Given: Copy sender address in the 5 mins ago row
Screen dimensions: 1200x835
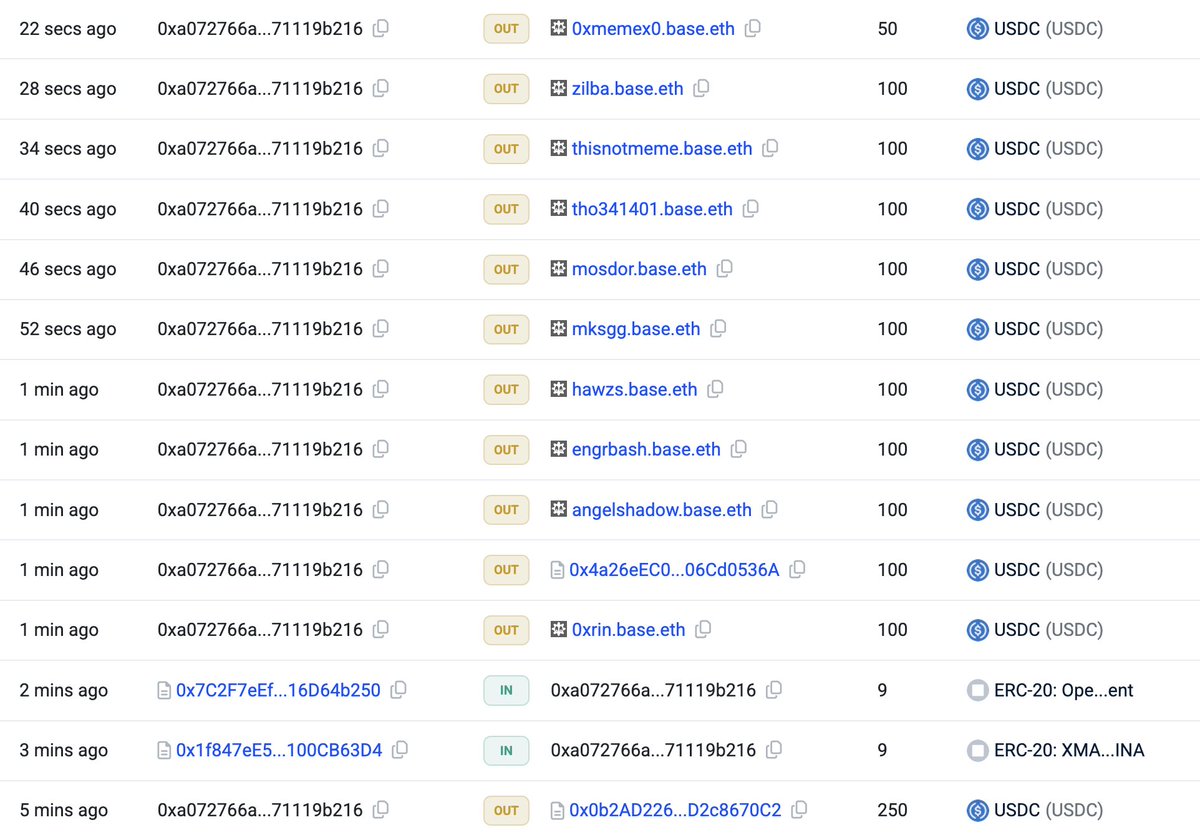Looking at the screenshot, I should point(381,809).
